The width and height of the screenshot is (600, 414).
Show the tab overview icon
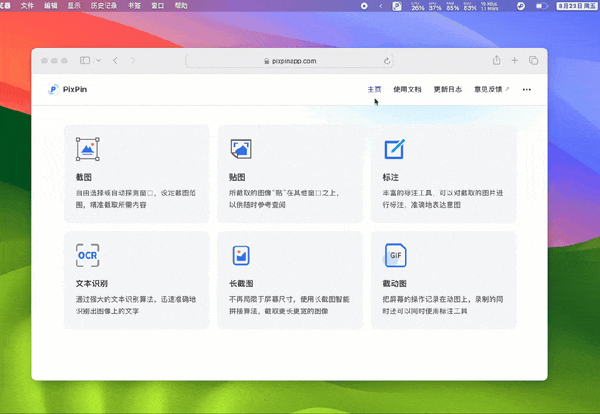[533, 60]
